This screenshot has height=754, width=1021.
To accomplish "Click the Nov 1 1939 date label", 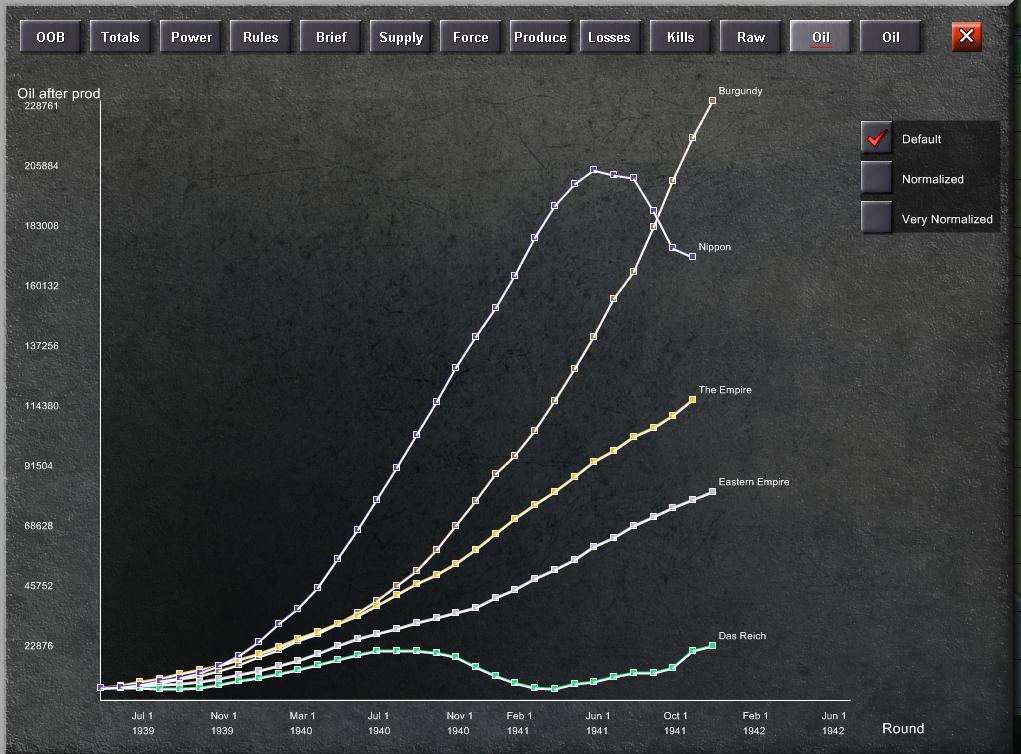I will coord(223,723).
